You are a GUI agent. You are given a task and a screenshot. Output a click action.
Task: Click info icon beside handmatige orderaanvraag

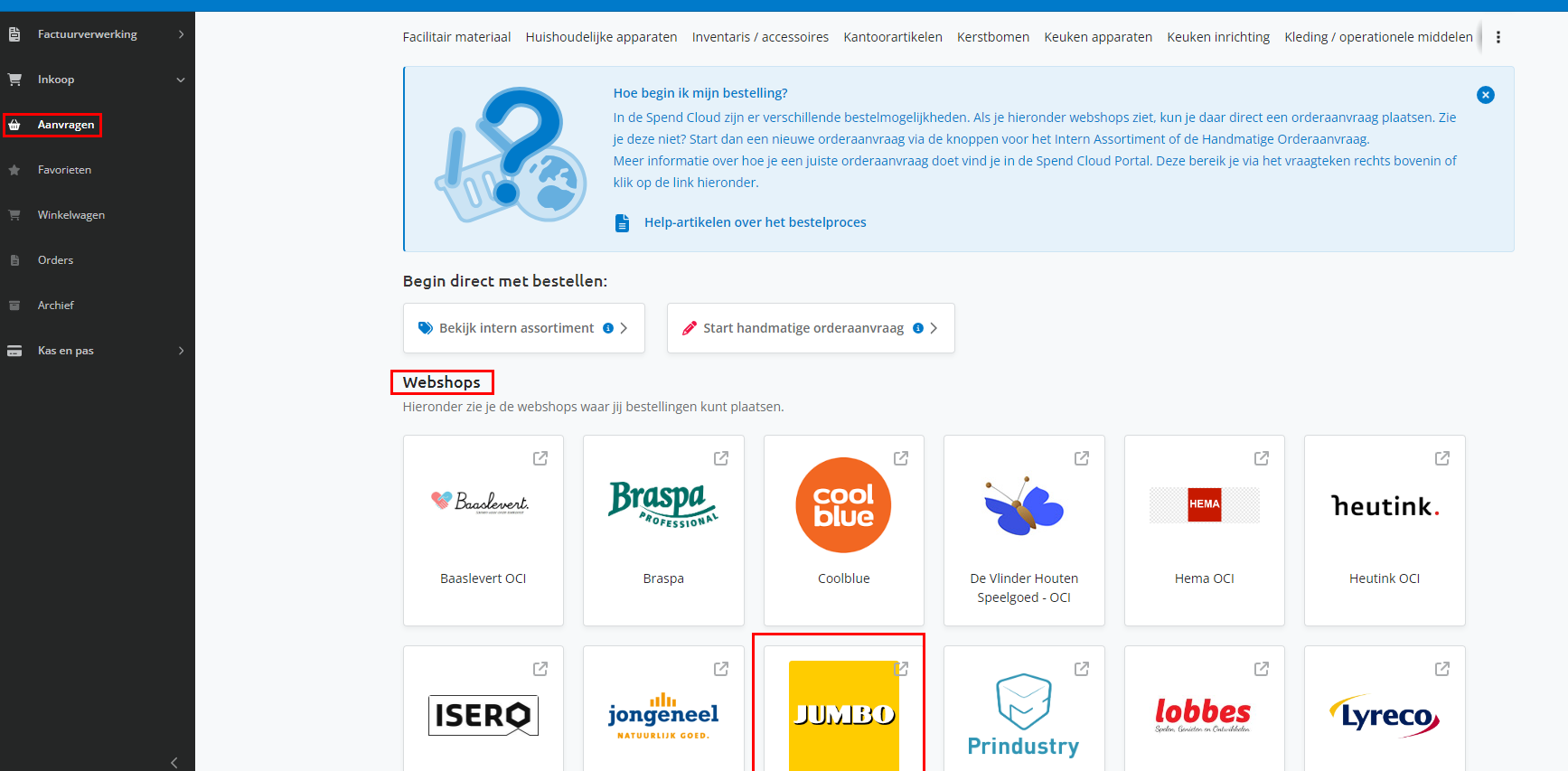click(918, 328)
